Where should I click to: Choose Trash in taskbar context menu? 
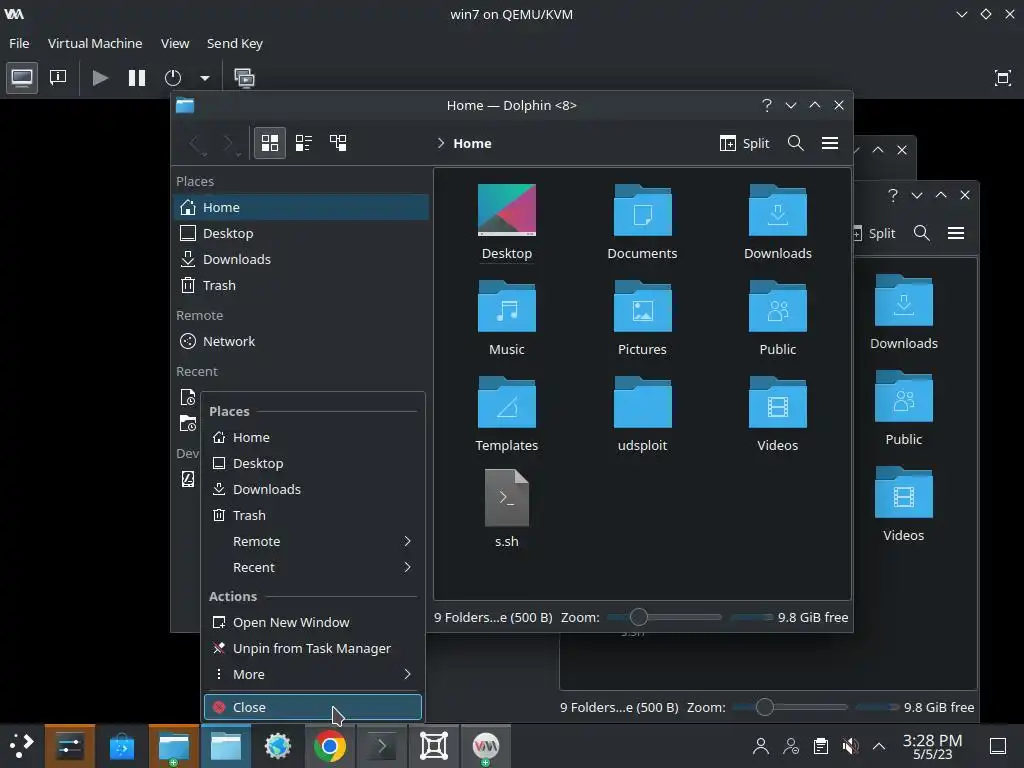point(313,515)
